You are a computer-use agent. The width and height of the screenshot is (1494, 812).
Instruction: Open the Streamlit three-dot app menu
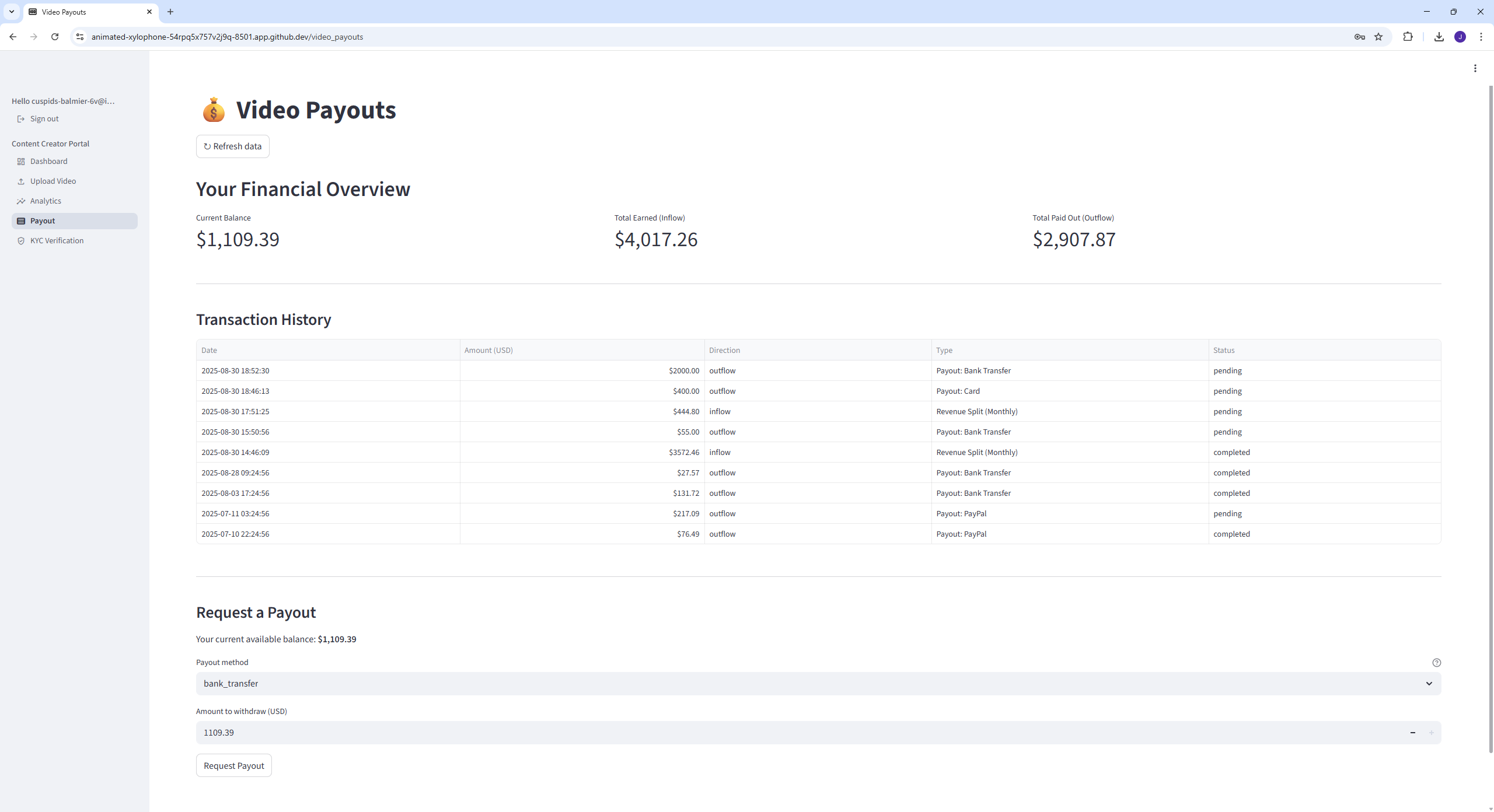pos(1475,68)
